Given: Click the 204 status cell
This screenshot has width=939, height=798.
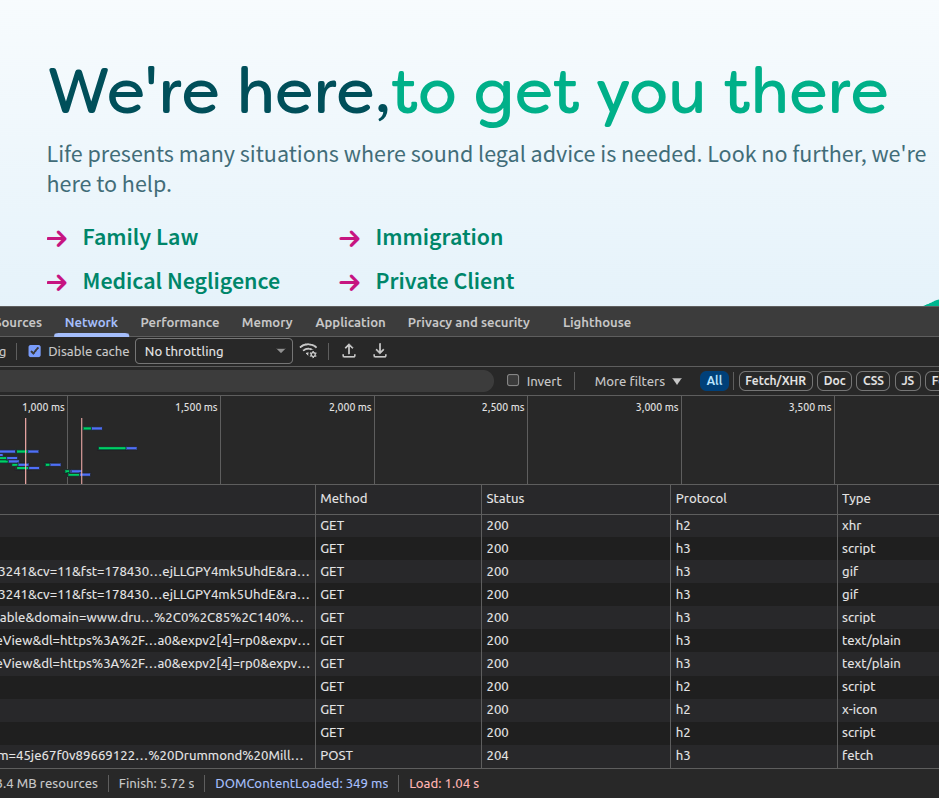Looking at the screenshot, I should 575,755.
